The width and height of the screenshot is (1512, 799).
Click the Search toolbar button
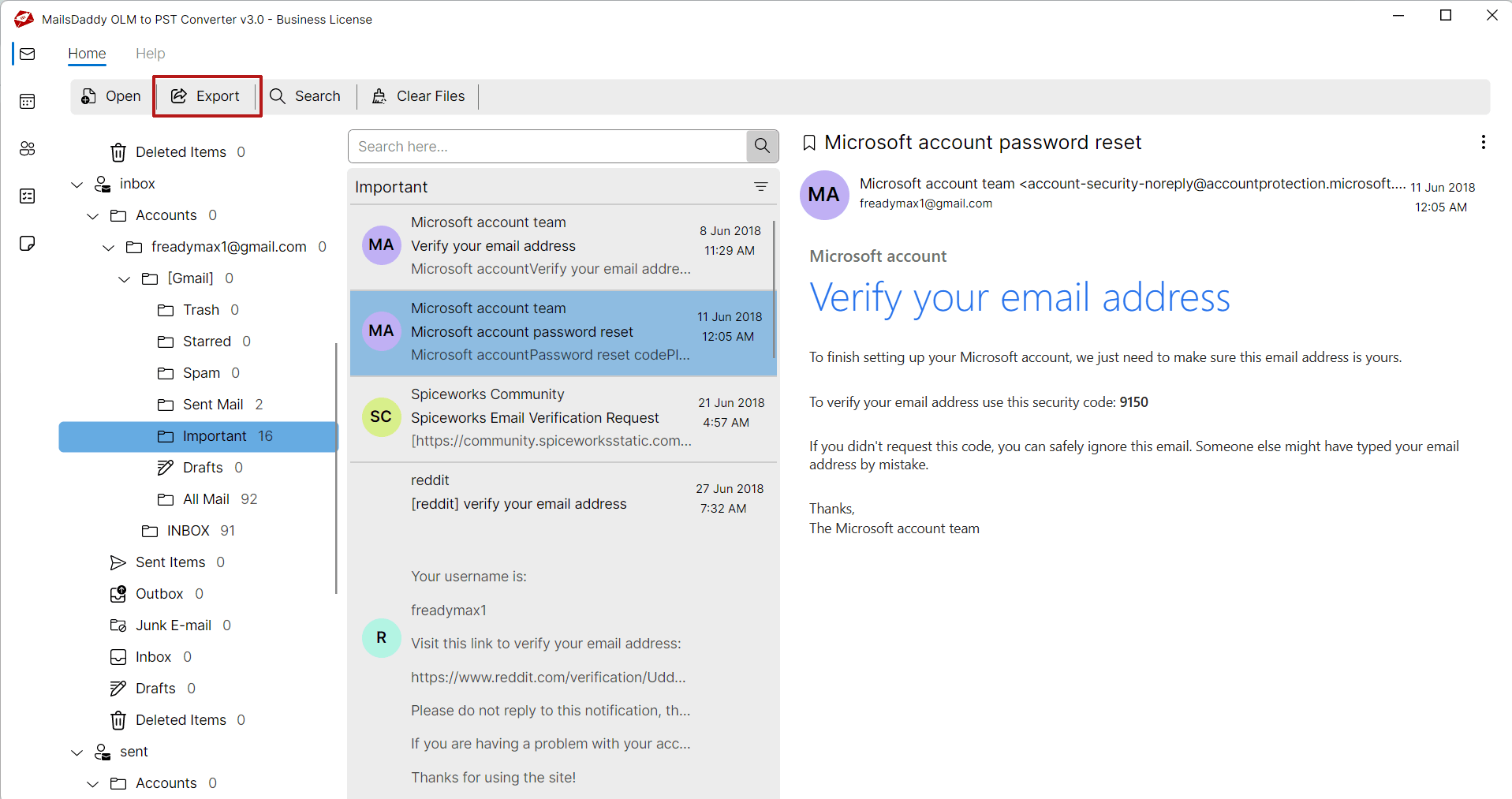pyautogui.click(x=305, y=96)
